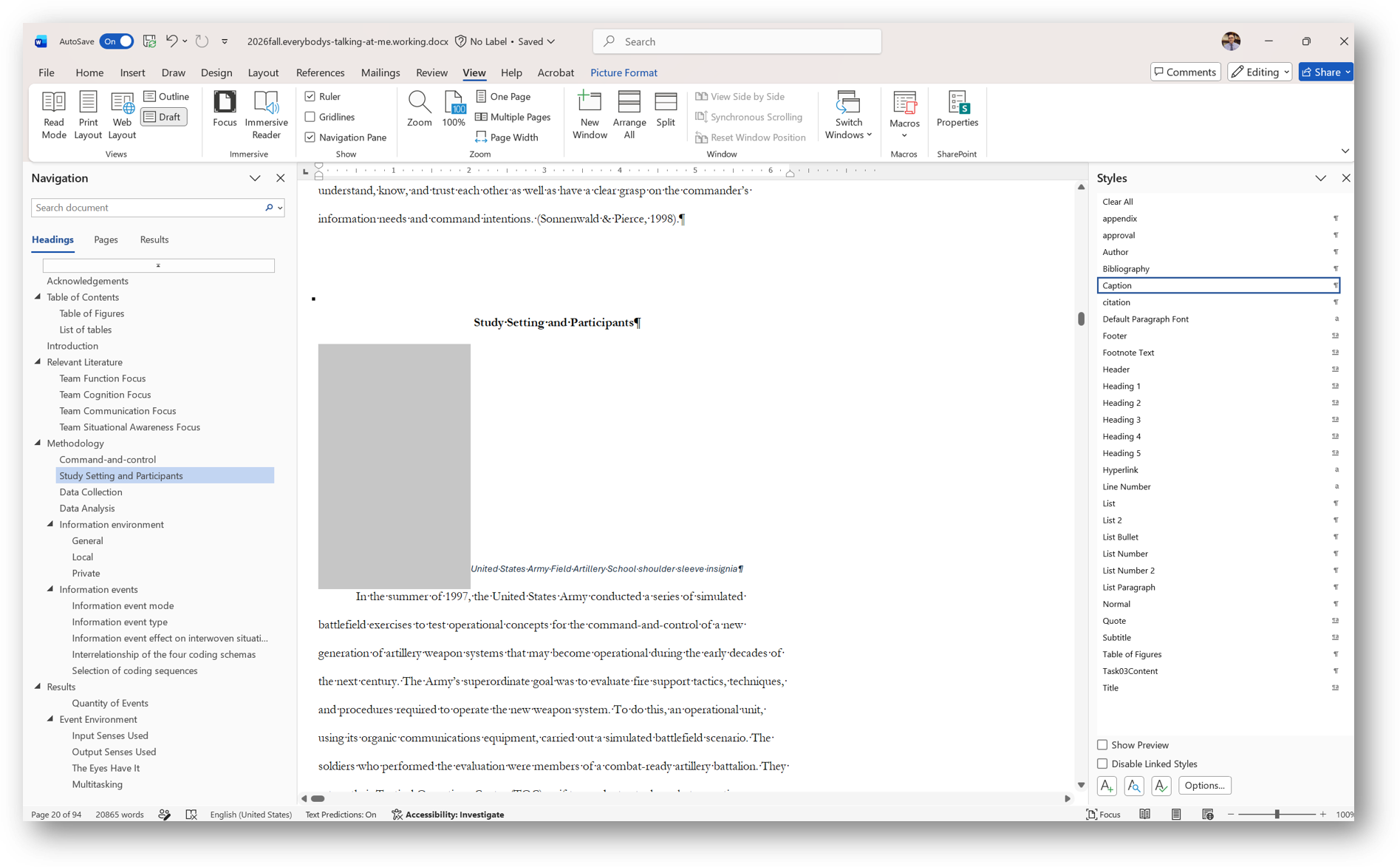Open the Macros dropdown
This screenshot has width=1400, height=867.
(904, 115)
